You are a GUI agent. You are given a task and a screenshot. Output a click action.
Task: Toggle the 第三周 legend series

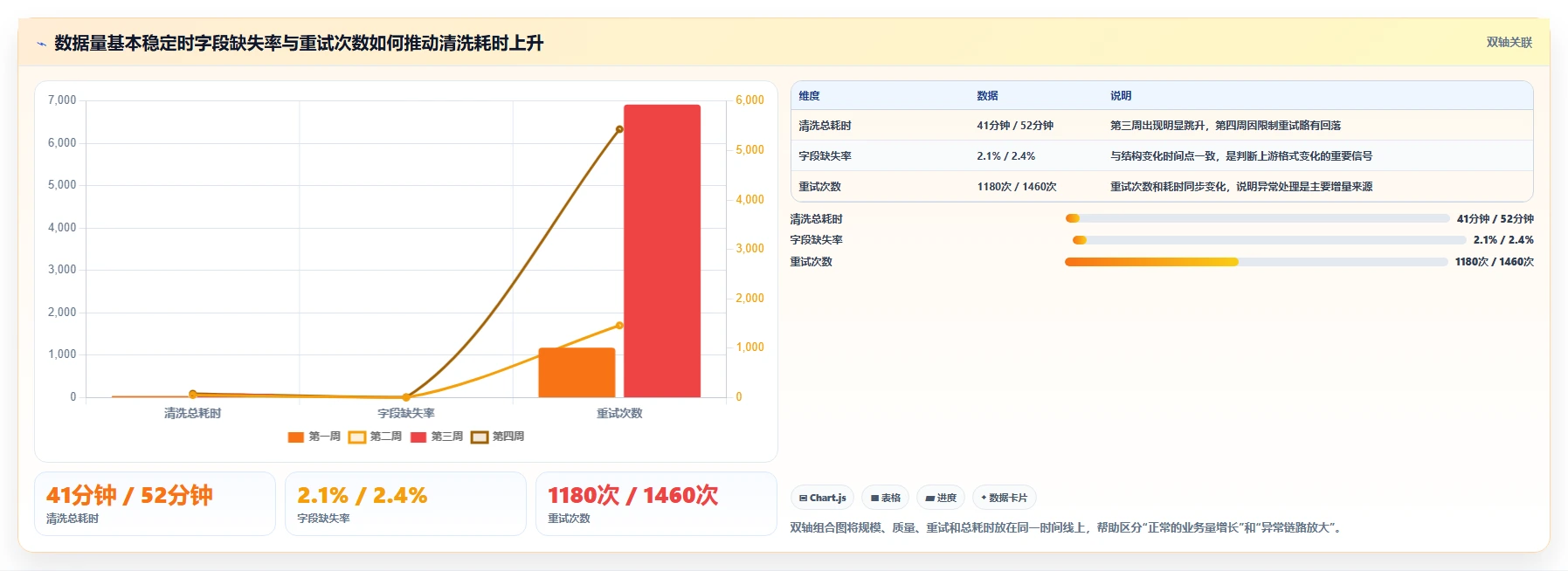[x=437, y=437]
